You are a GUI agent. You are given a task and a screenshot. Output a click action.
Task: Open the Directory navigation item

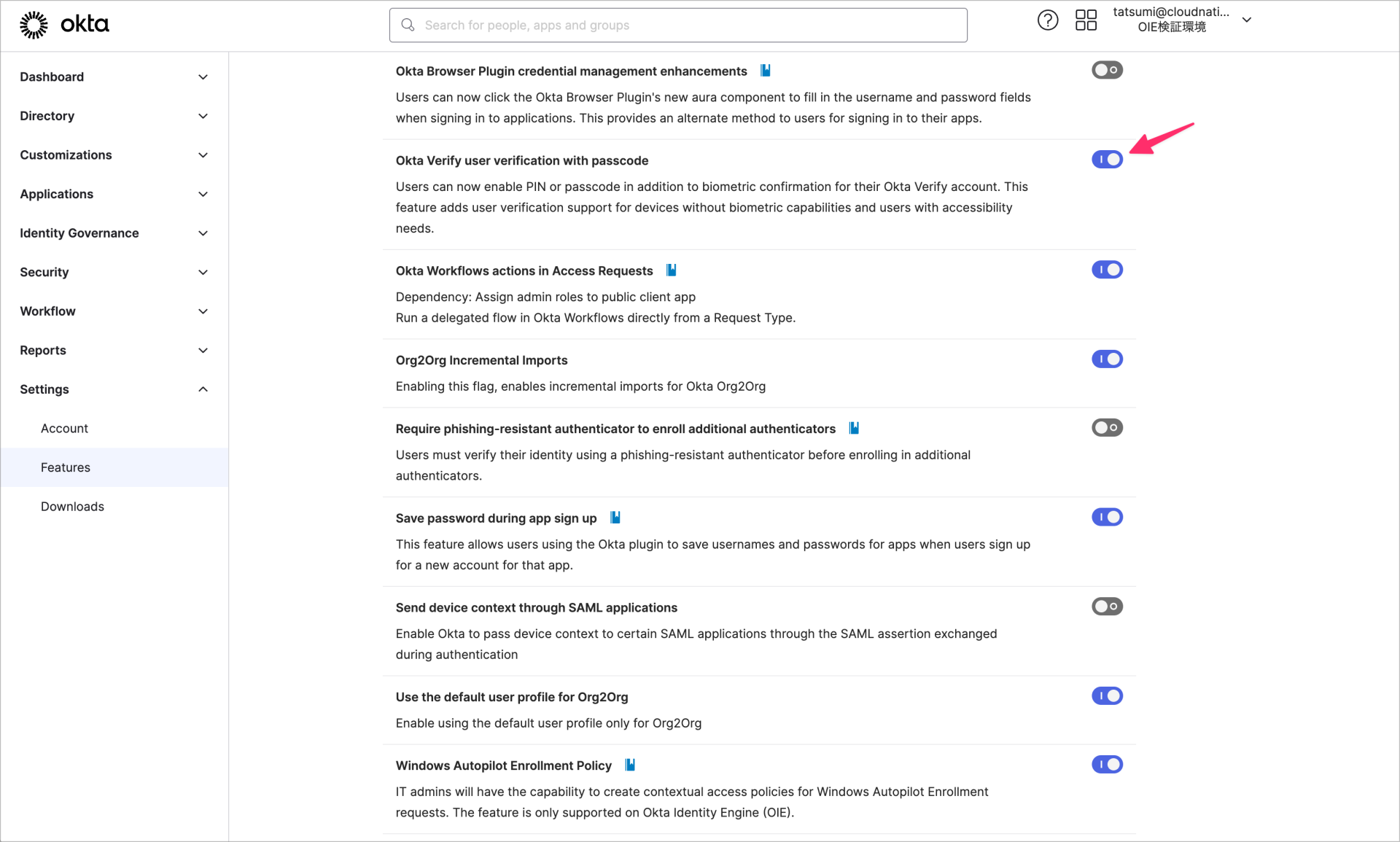tap(114, 115)
